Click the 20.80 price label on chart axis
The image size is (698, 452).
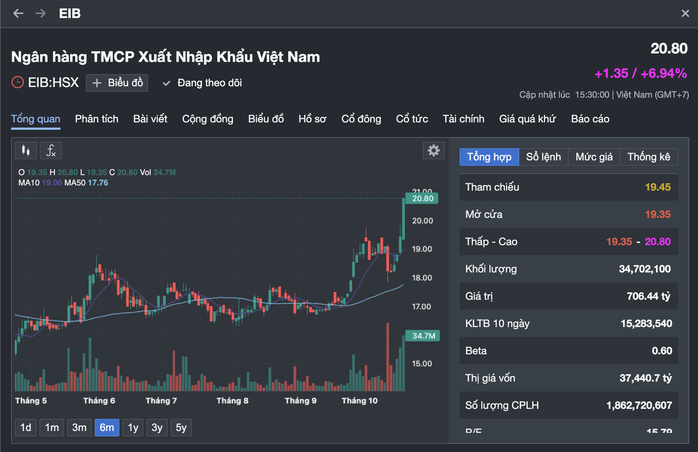422,198
